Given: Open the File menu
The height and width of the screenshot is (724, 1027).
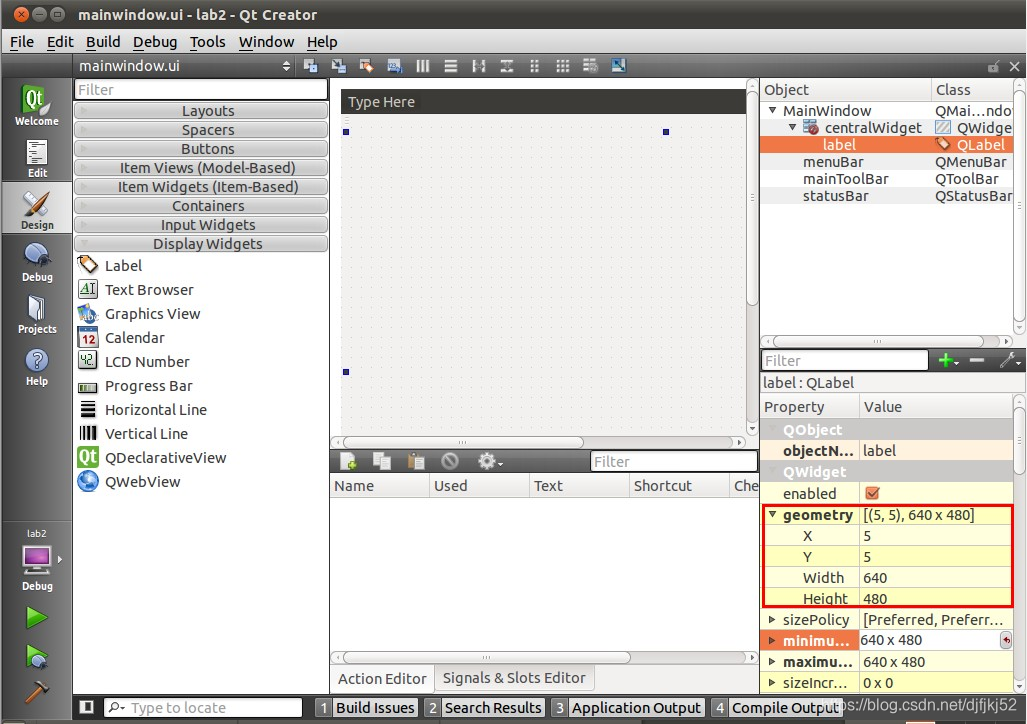Looking at the screenshot, I should pos(22,42).
